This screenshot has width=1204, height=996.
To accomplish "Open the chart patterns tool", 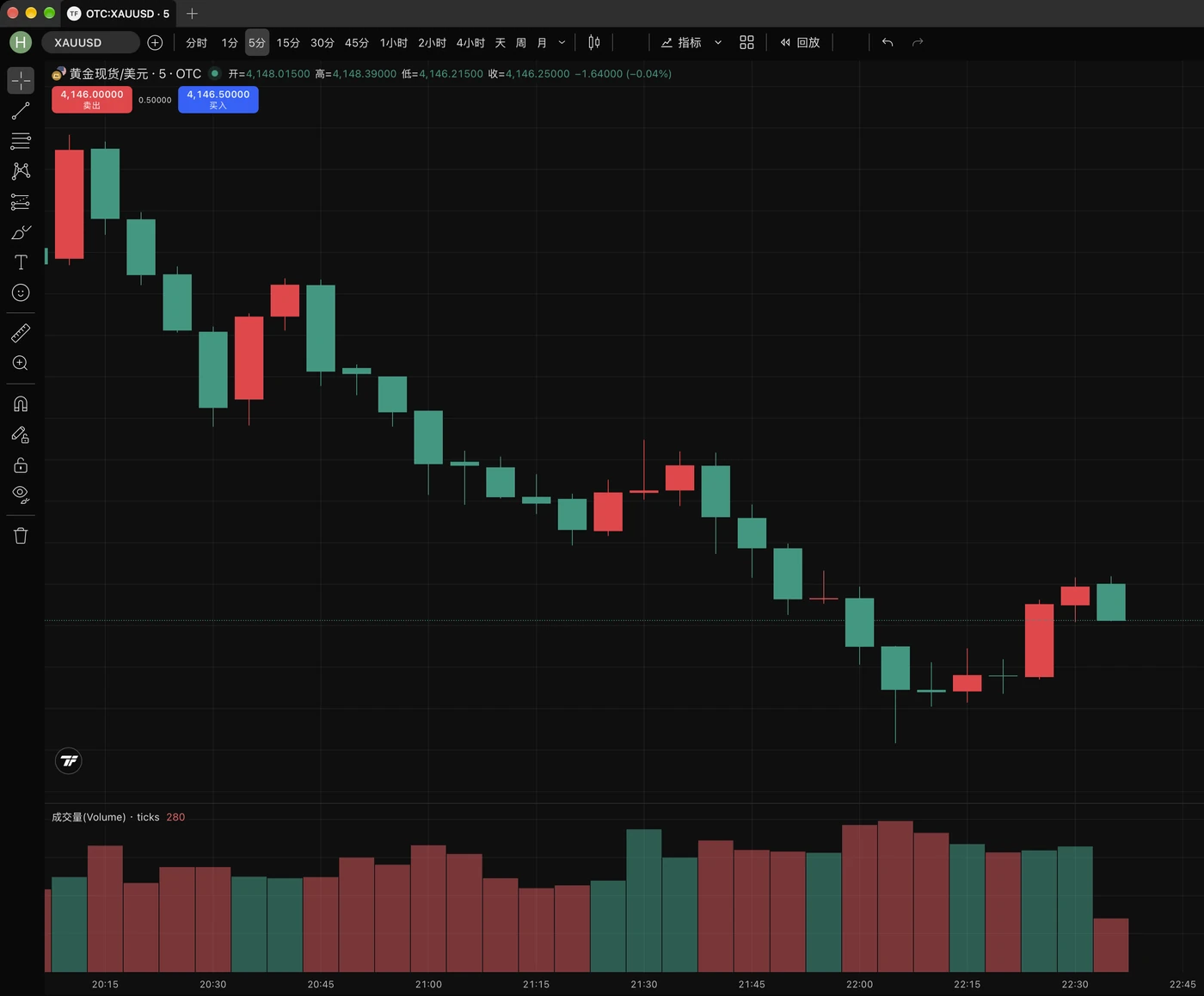I will click(21, 171).
